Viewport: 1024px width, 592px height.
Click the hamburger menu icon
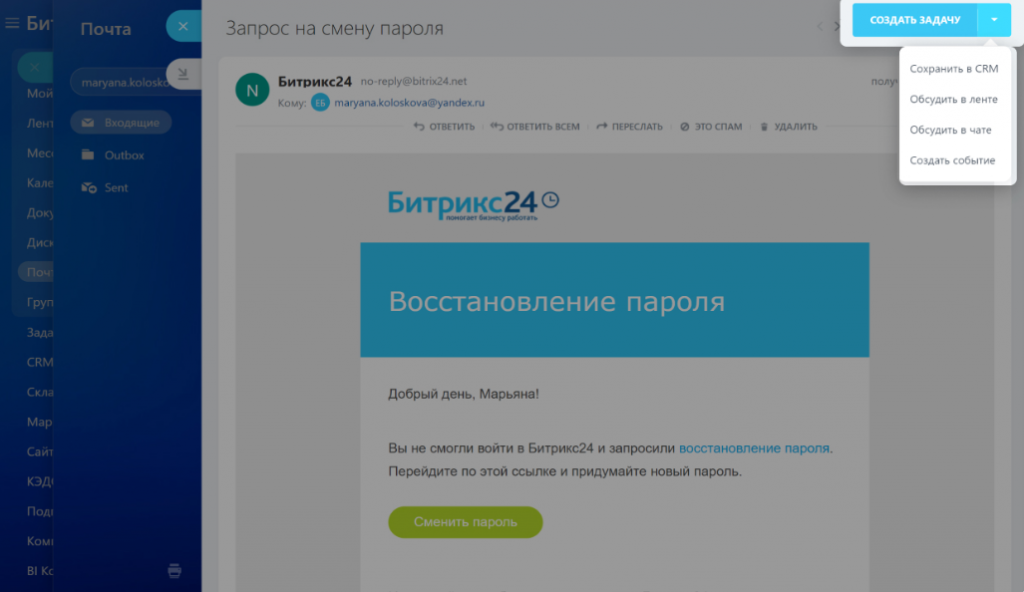point(12,24)
